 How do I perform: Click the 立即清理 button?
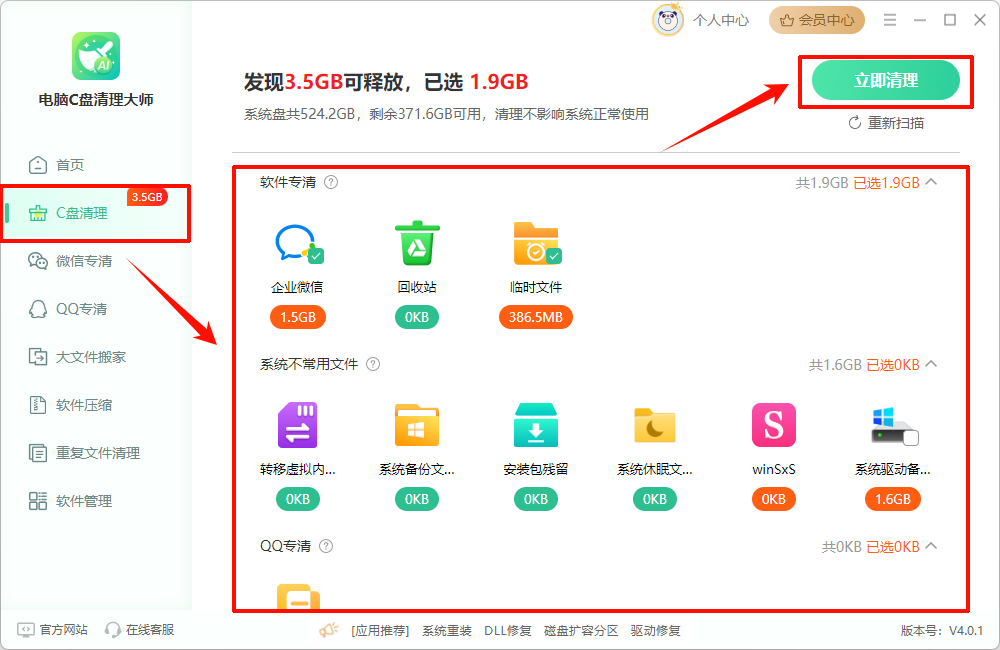(x=885, y=80)
